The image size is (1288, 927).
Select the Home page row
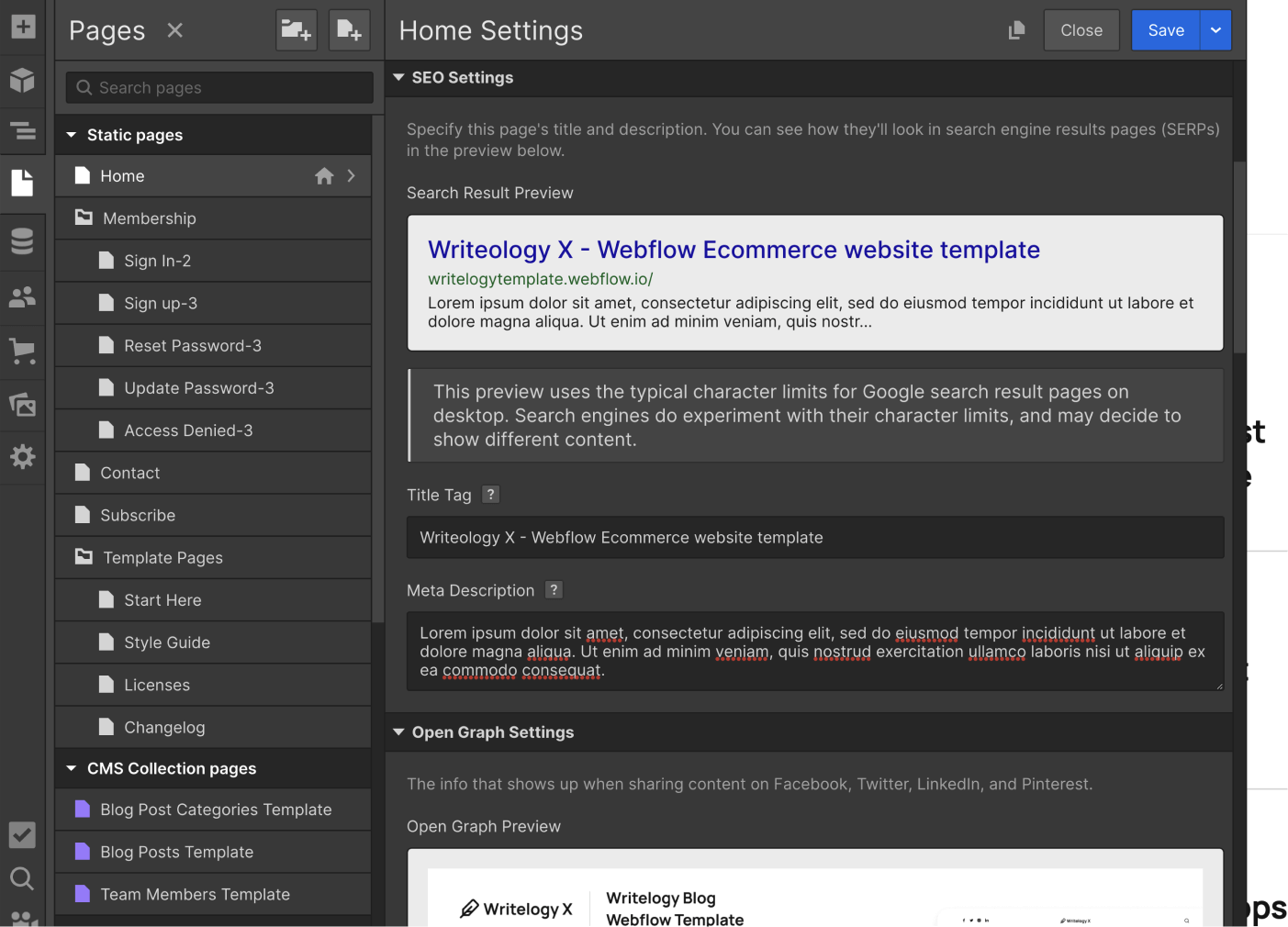[213, 176]
